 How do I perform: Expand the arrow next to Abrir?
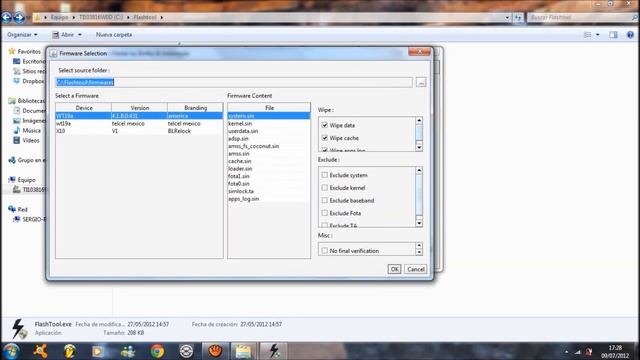pyautogui.click(x=80, y=35)
